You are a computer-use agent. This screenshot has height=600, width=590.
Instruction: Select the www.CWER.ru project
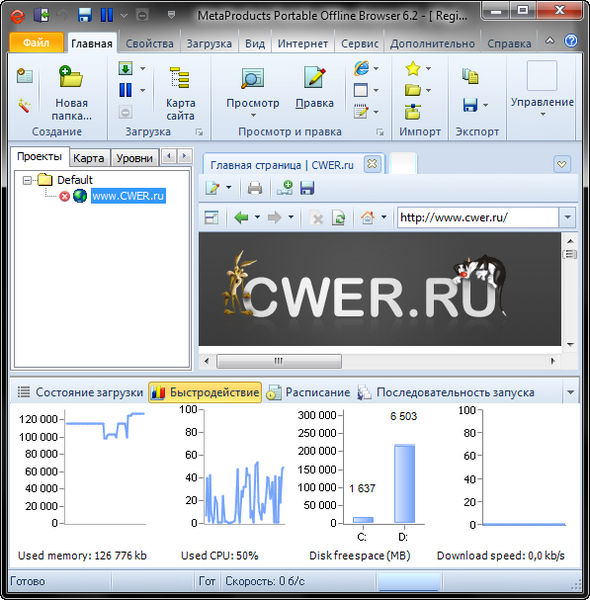[128, 196]
